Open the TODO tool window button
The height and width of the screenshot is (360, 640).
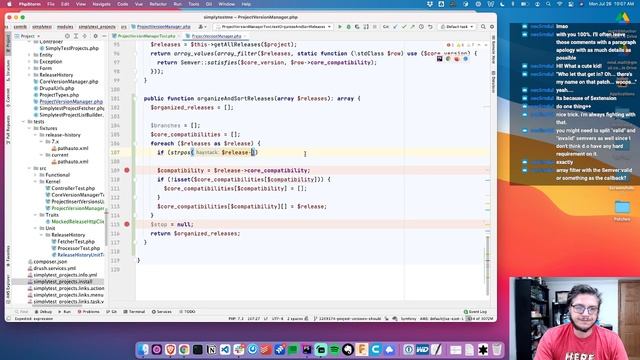(187, 312)
